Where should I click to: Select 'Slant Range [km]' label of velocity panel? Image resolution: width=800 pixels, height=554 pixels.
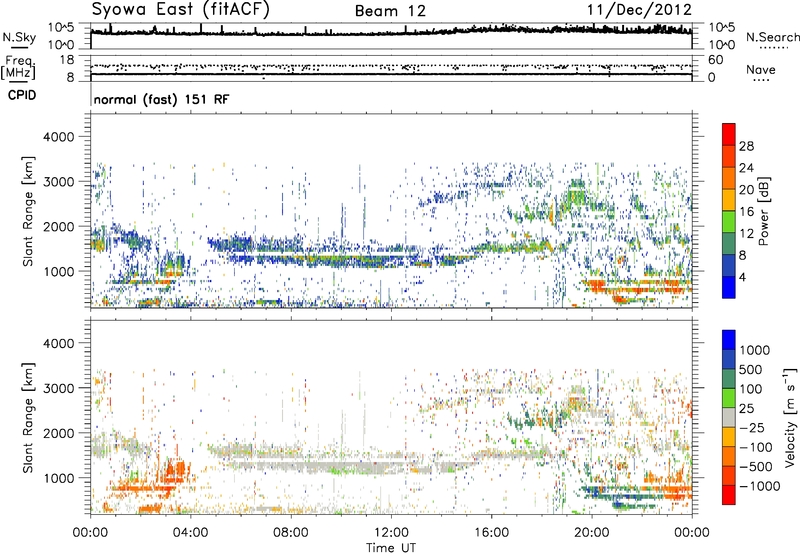click(x=28, y=417)
